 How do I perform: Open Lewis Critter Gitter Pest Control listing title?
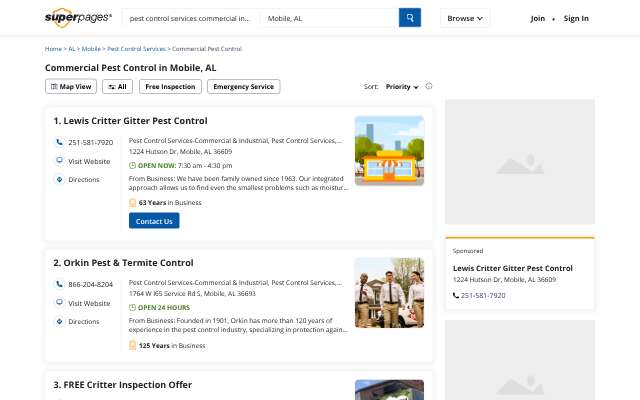[x=130, y=121]
